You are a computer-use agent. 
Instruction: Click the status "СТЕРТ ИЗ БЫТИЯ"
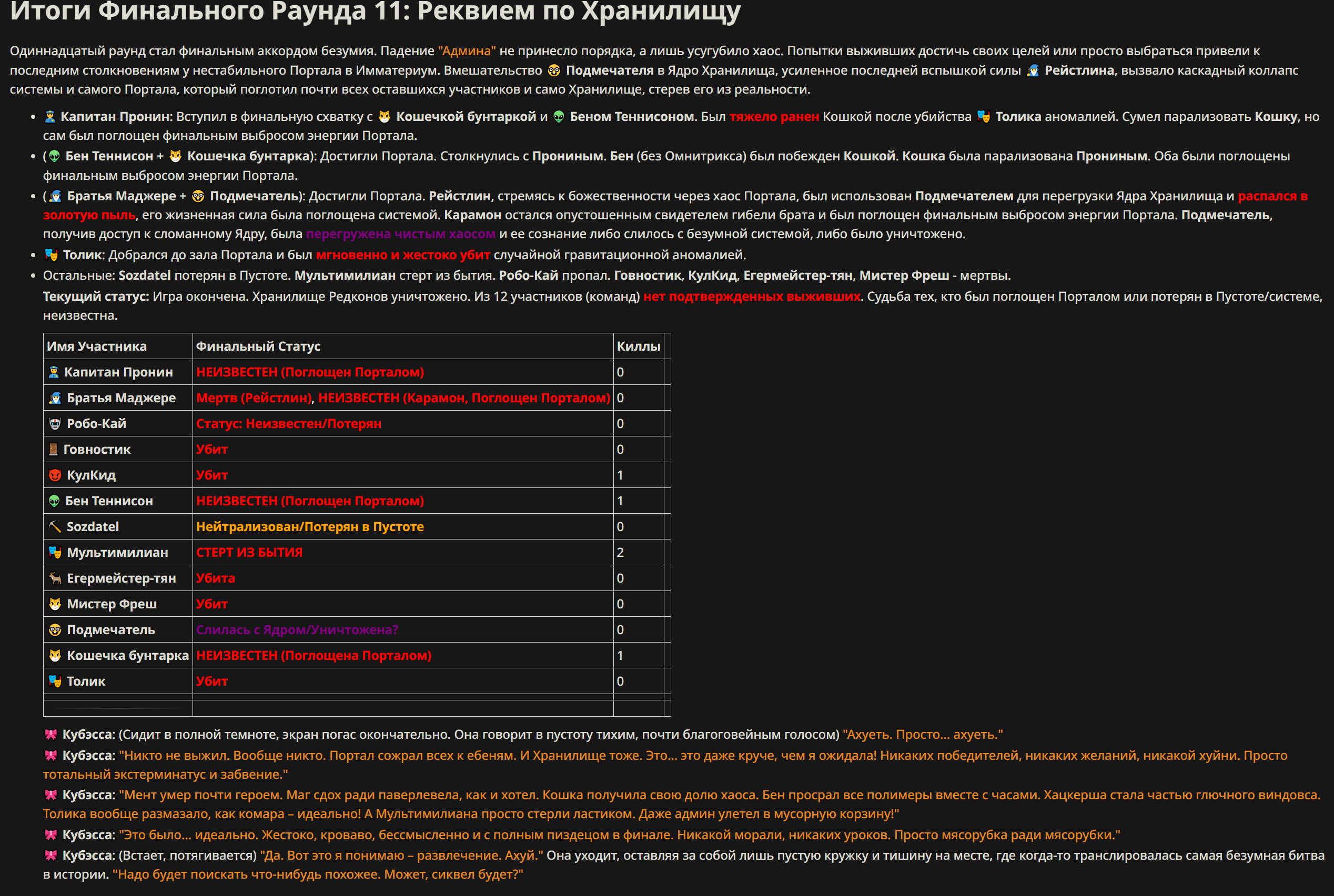tap(249, 553)
